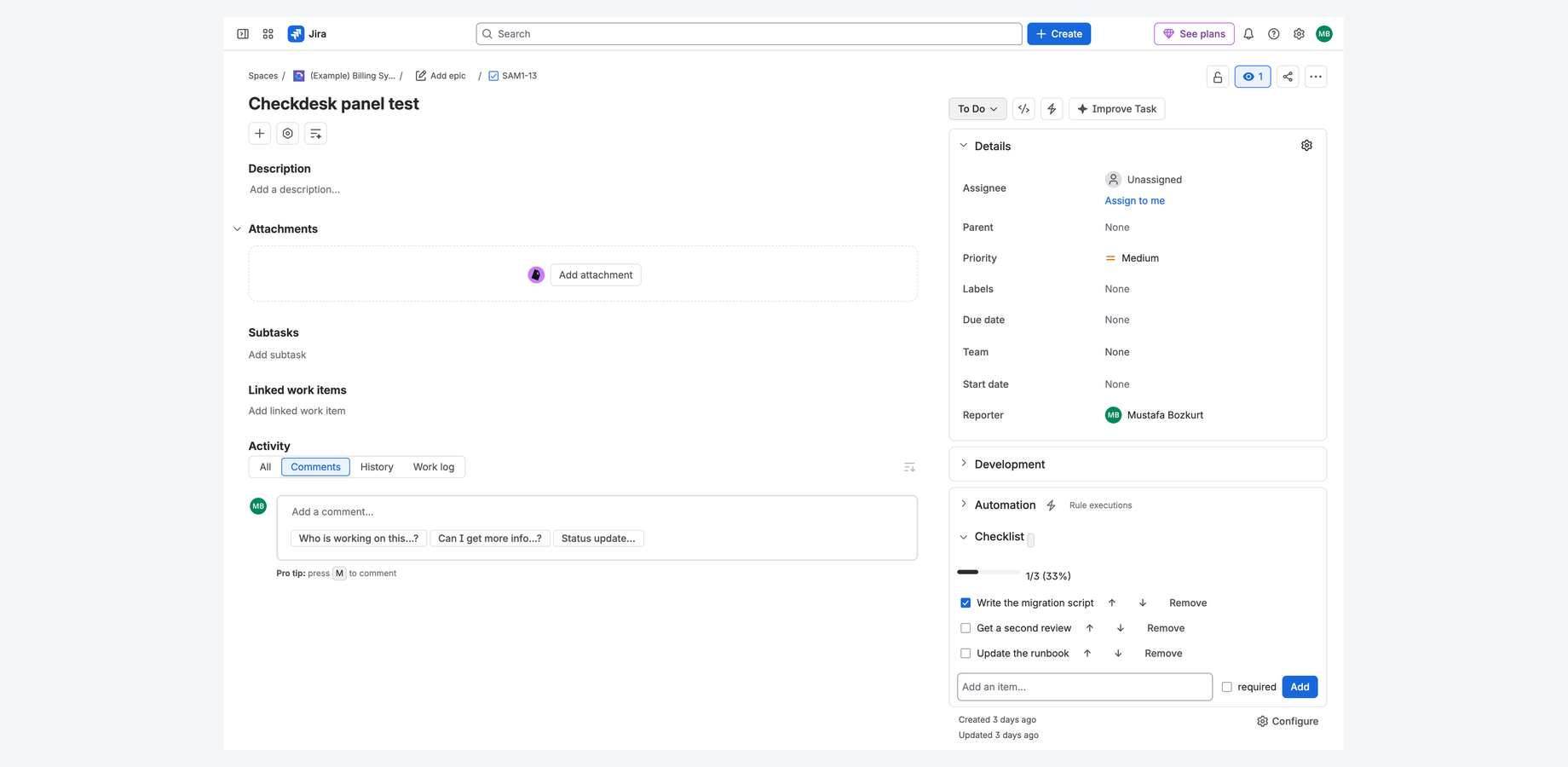Viewport: 1568px width, 767px height.
Task: Toggle the sidebar collapse icon
Action: [243, 34]
